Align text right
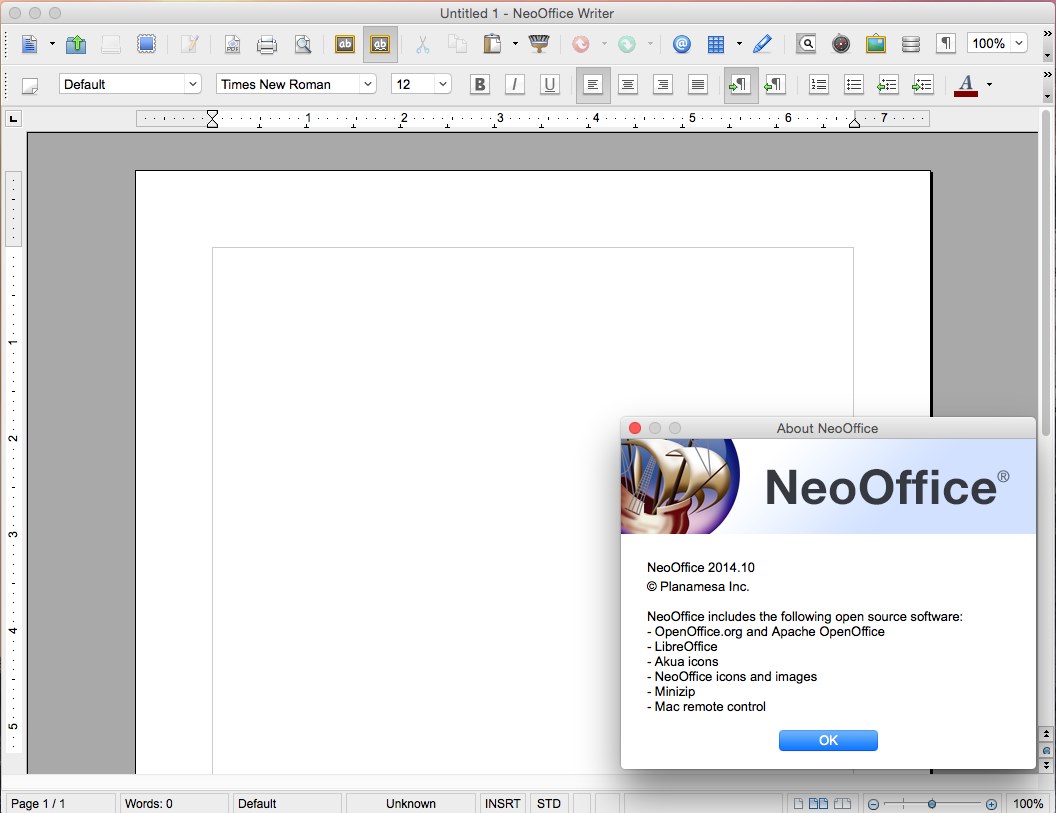This screenshot has width=1056, height=813. click(x=663, y=85)
